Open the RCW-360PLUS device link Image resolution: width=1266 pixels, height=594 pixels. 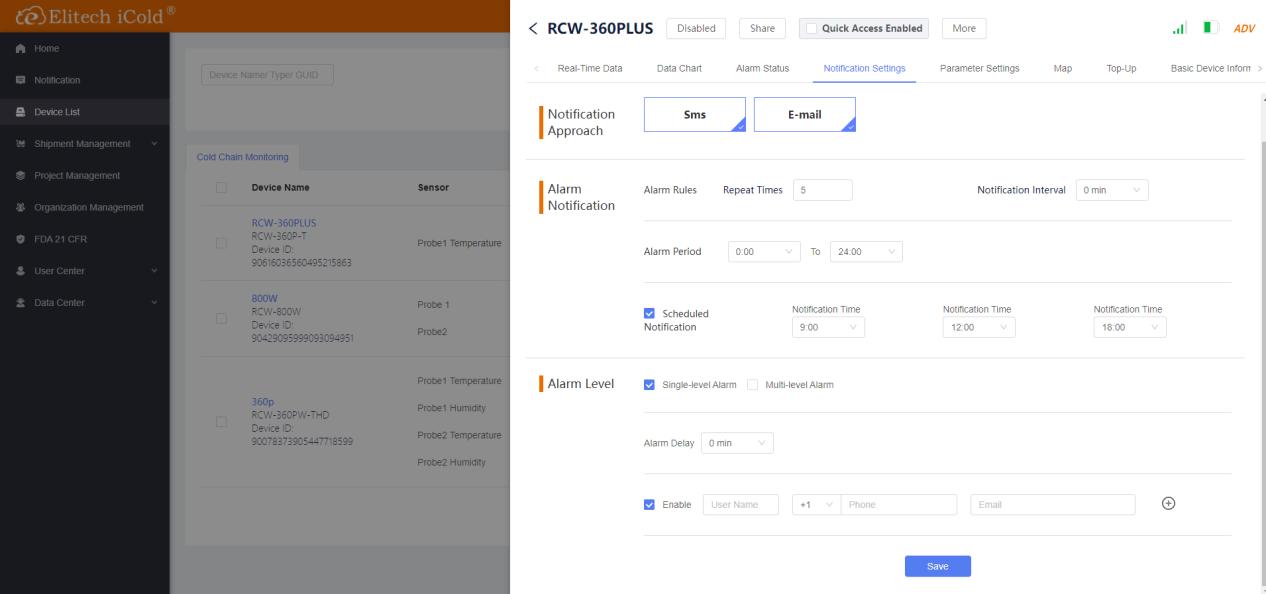click(282, 222)
